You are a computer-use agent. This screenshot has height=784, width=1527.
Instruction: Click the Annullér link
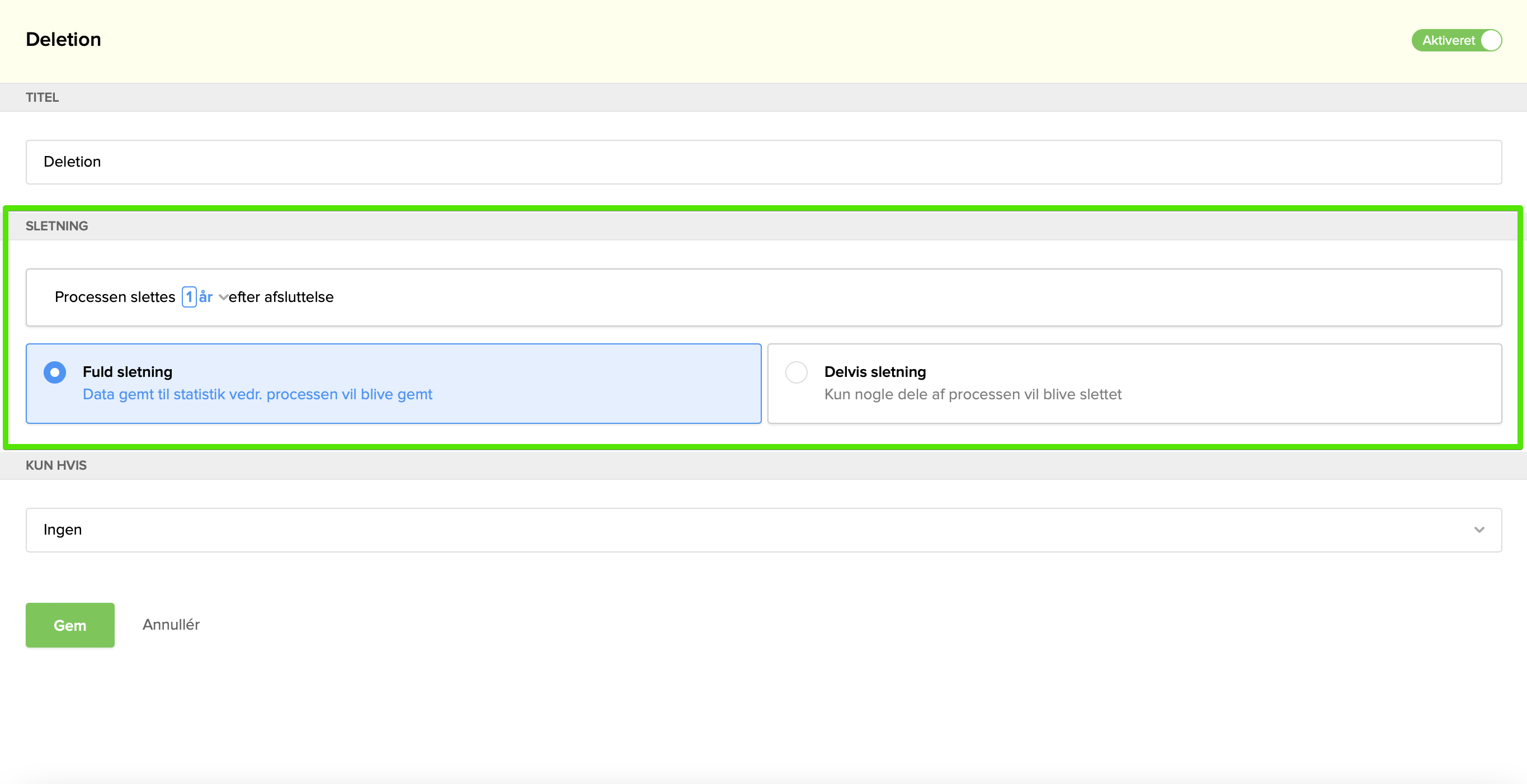tap(171, 625)
